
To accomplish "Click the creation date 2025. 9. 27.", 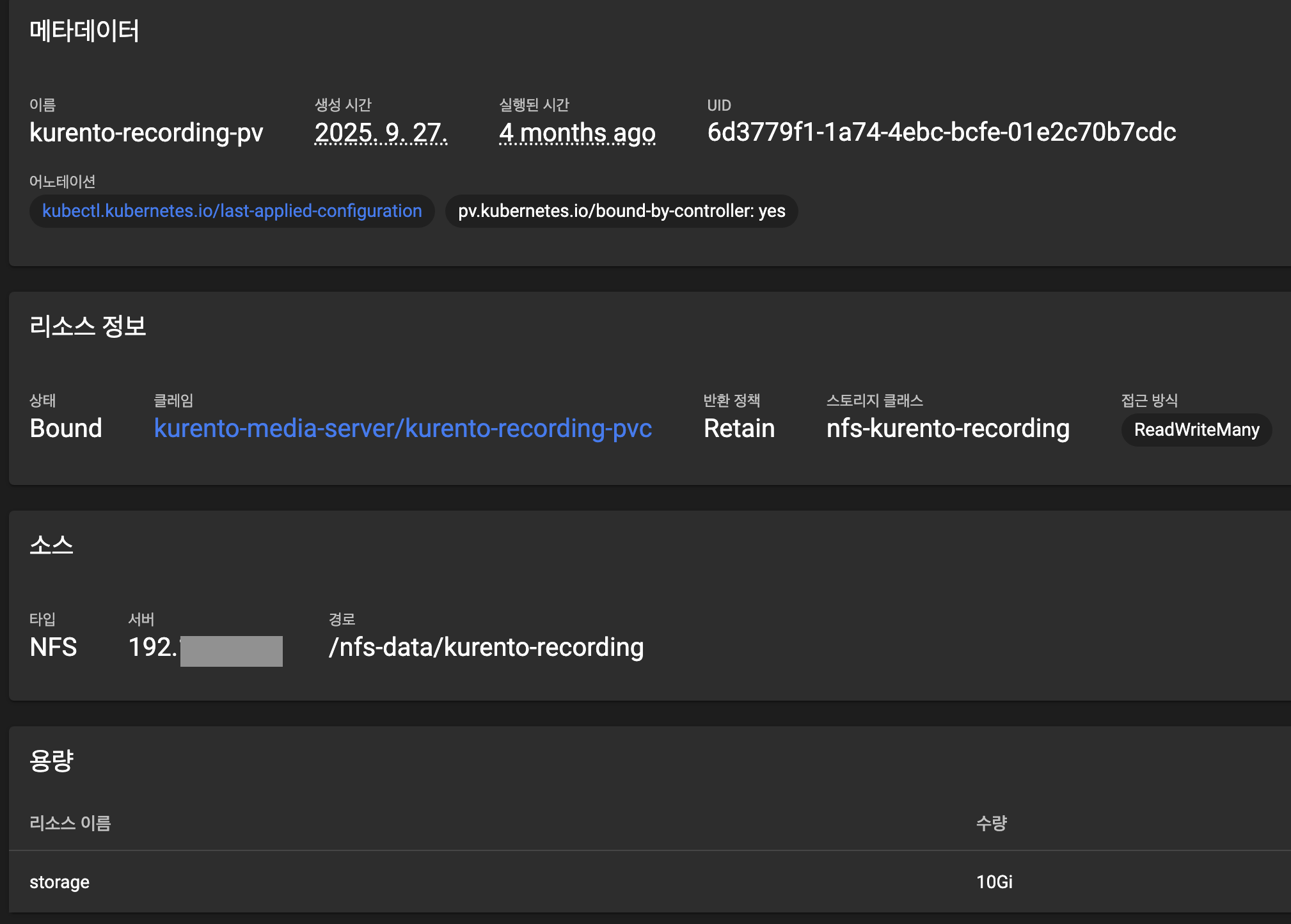I will pos(381,132).
